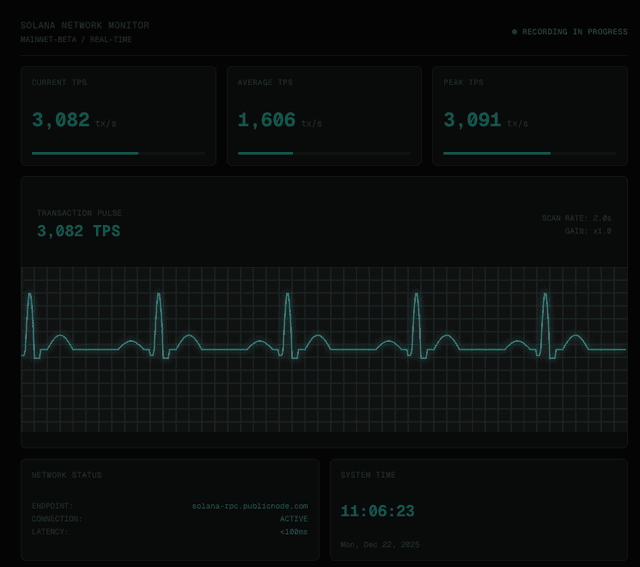Click the 'SYSTEM TIME' heading
The width and height of the screenshot is (640, 567).
pos(368,475)
